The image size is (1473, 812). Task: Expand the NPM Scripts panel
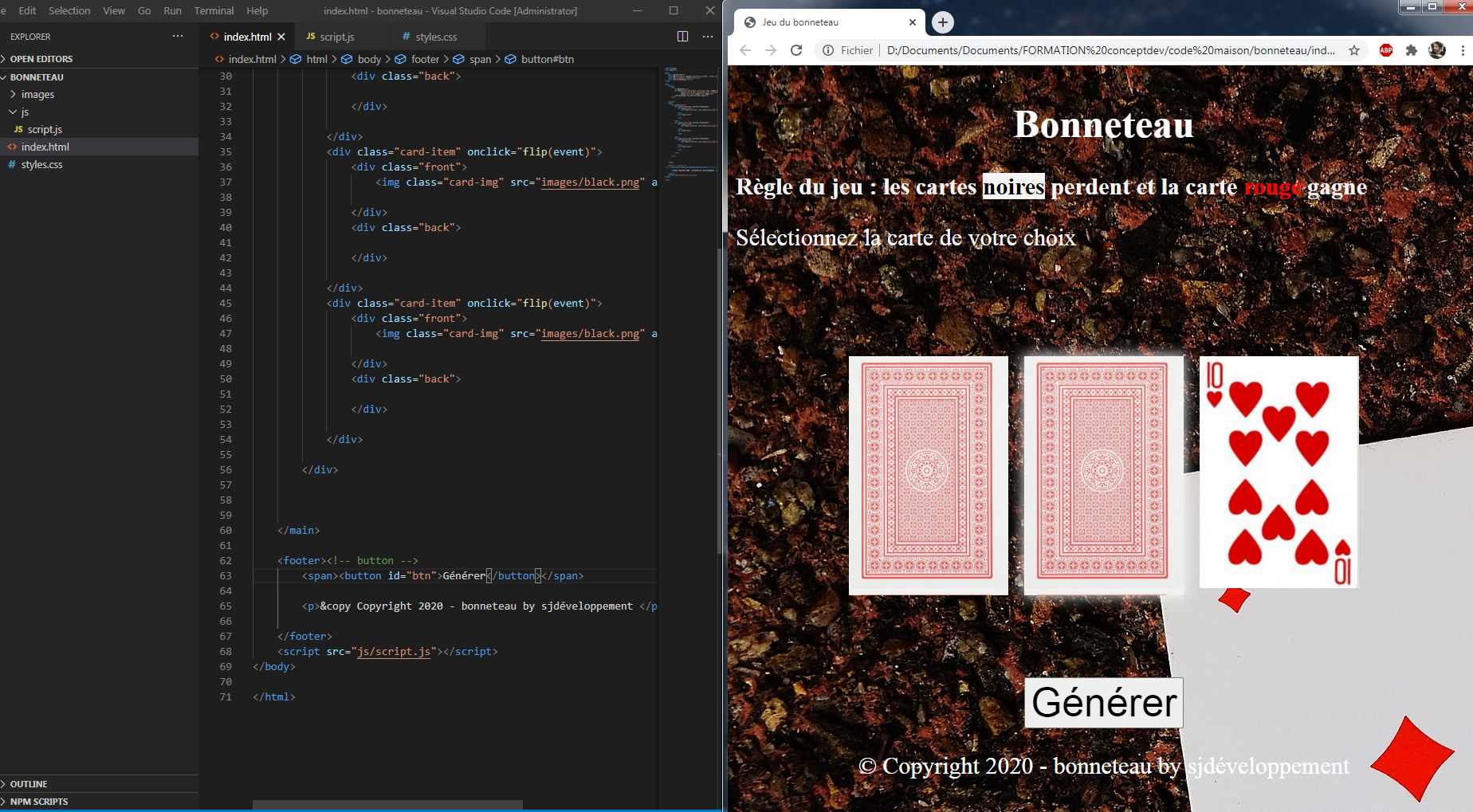(x=99, y=802)
